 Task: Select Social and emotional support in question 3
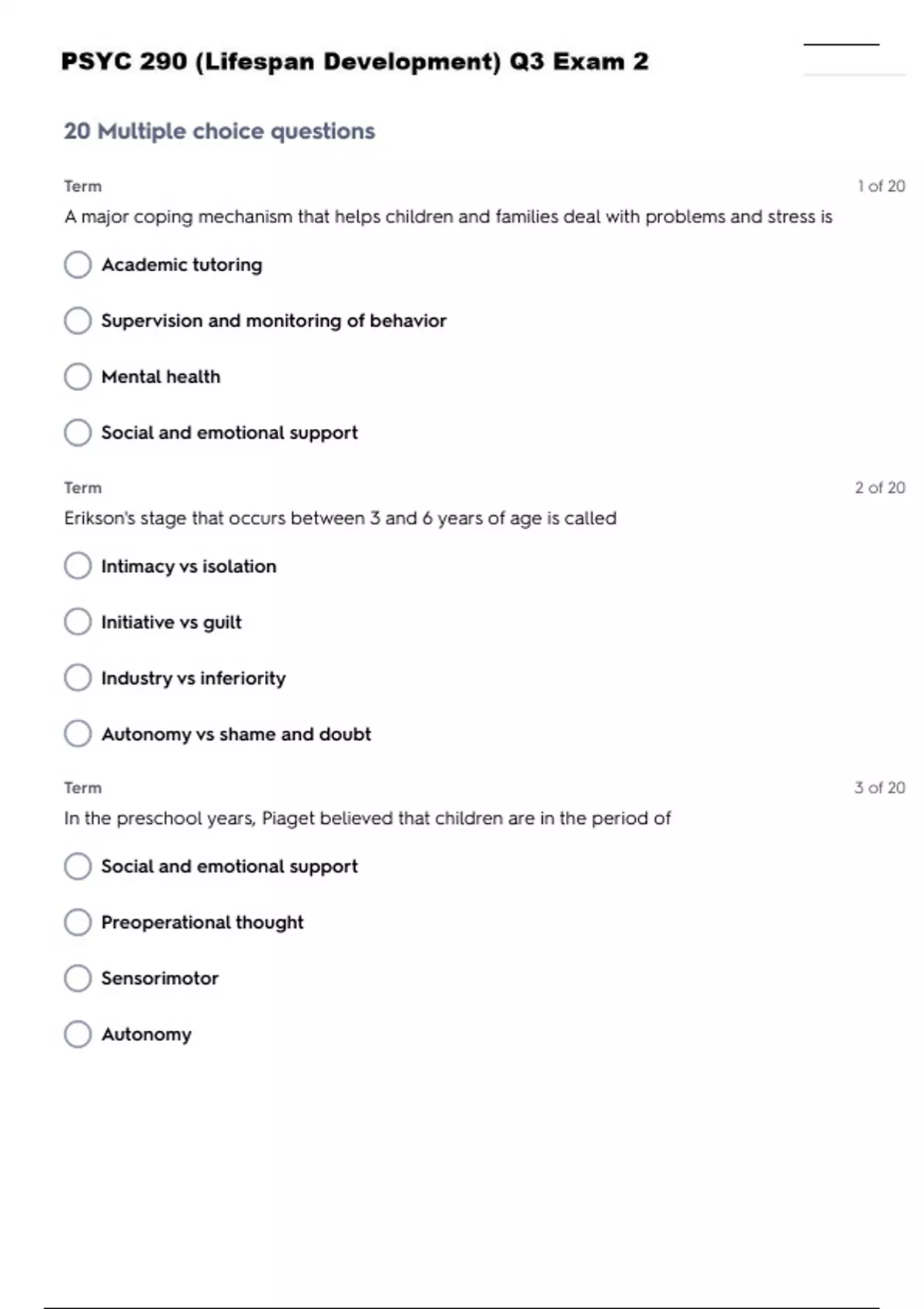point(78,866)
